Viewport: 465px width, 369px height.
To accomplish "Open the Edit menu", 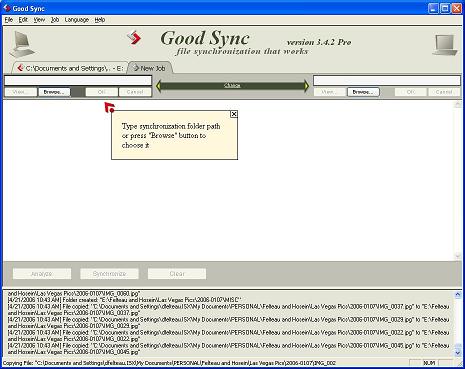I will (x=23, y=20).
